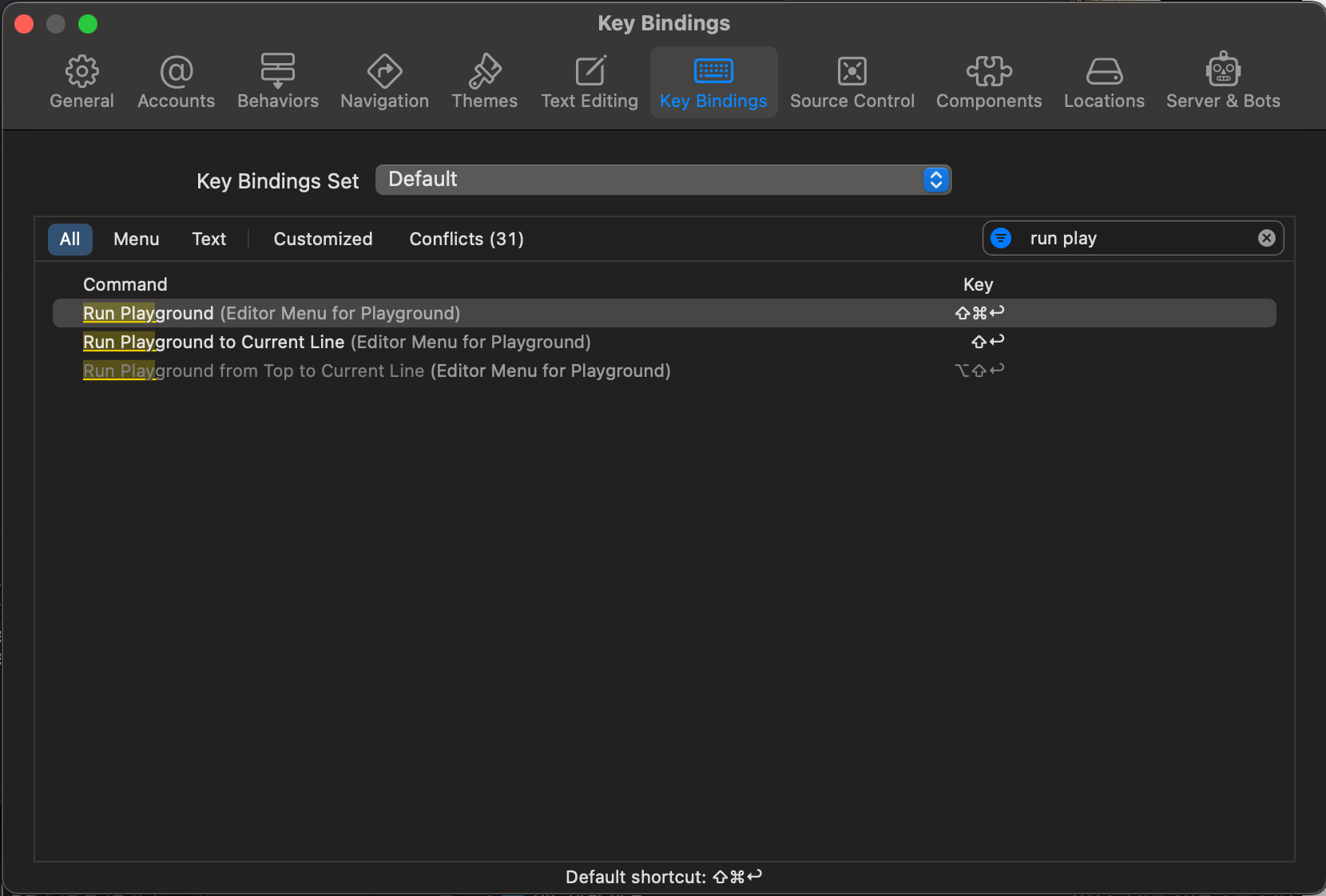
Task: Select the Text filter tab
Action: tap(209, 239)
